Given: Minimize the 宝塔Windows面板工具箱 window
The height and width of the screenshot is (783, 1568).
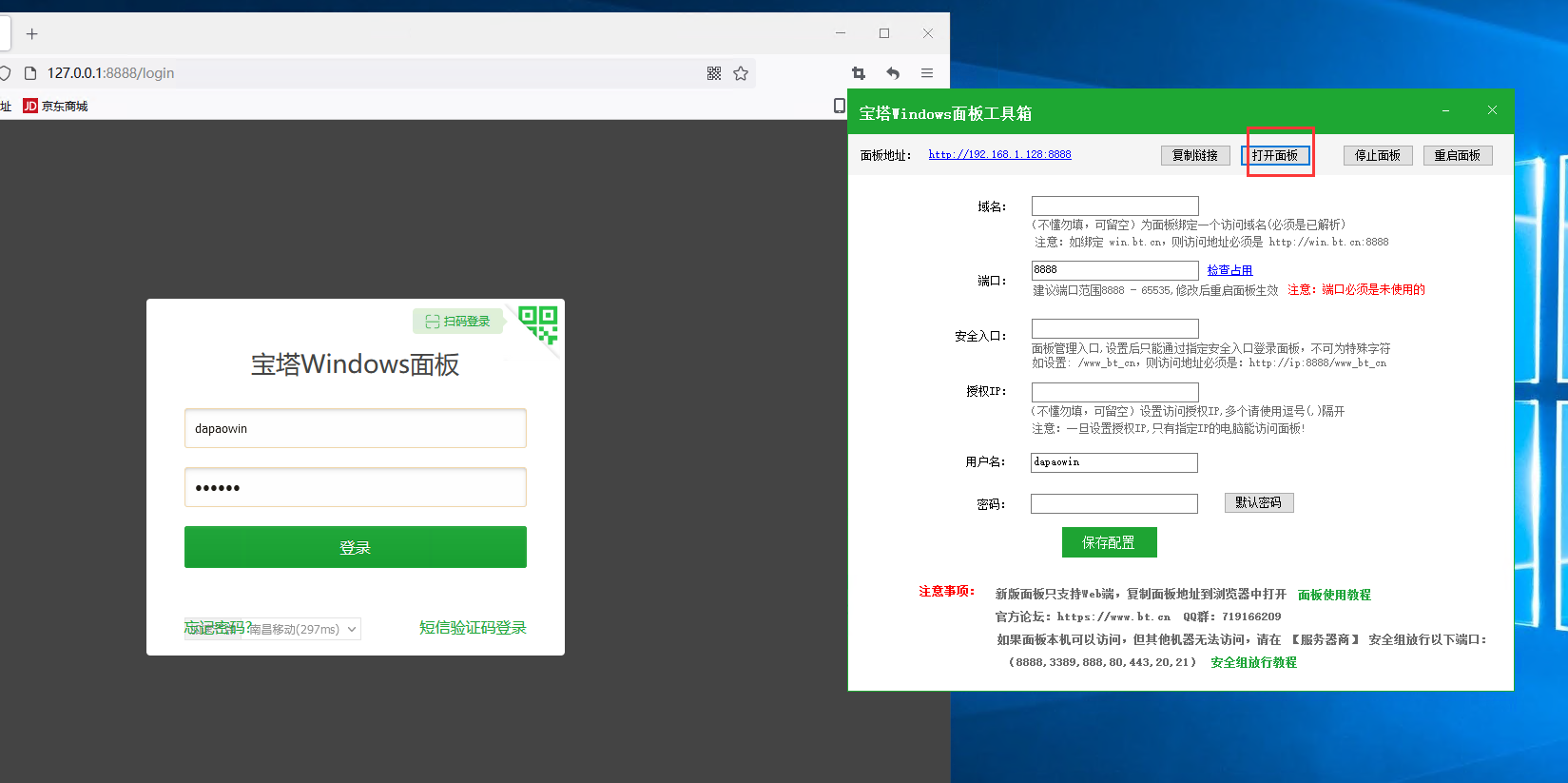Looking at the screenshot, I should tap(1445, 111).
